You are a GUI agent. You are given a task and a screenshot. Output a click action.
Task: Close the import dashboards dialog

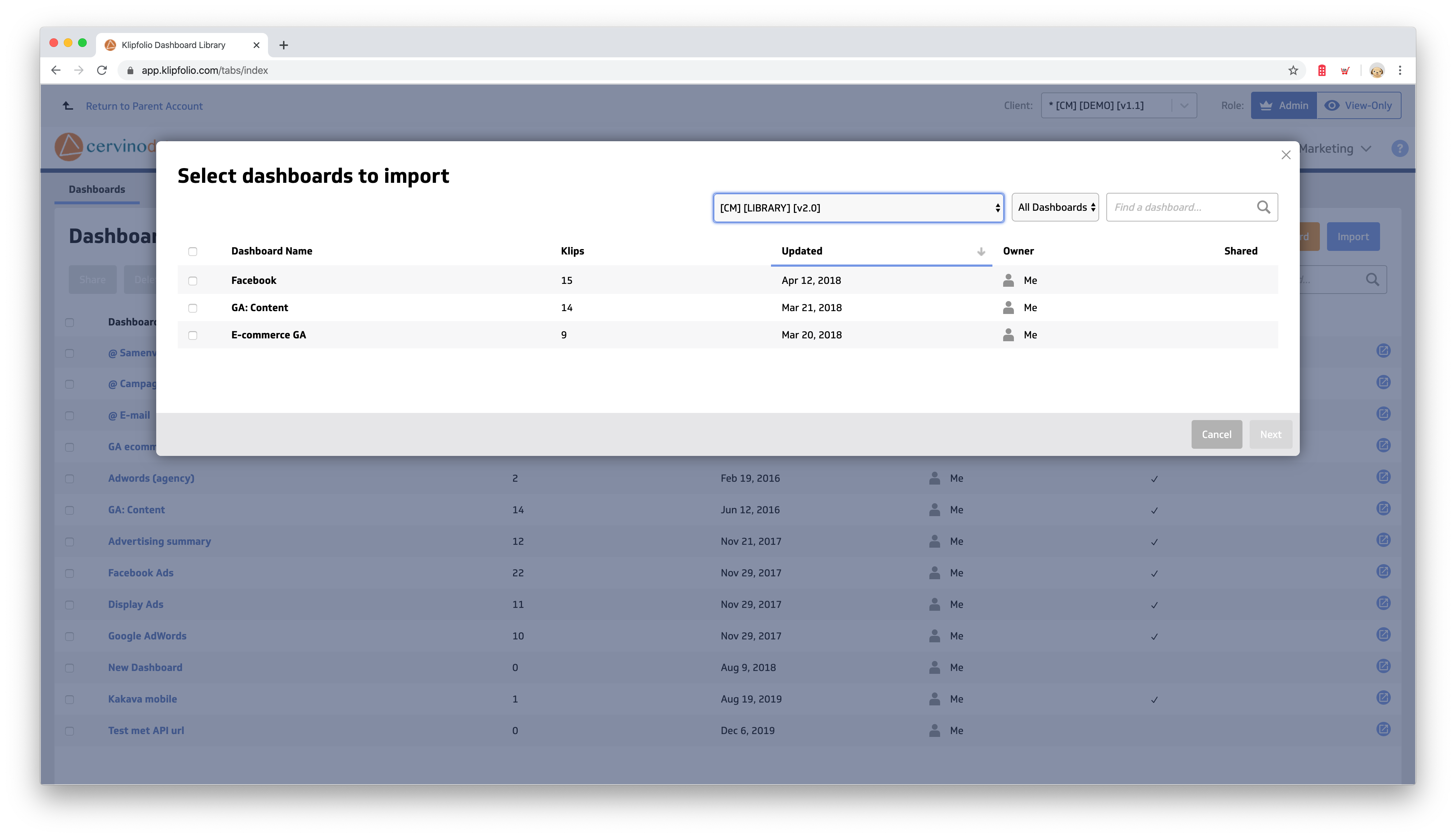pos(1286,155)
